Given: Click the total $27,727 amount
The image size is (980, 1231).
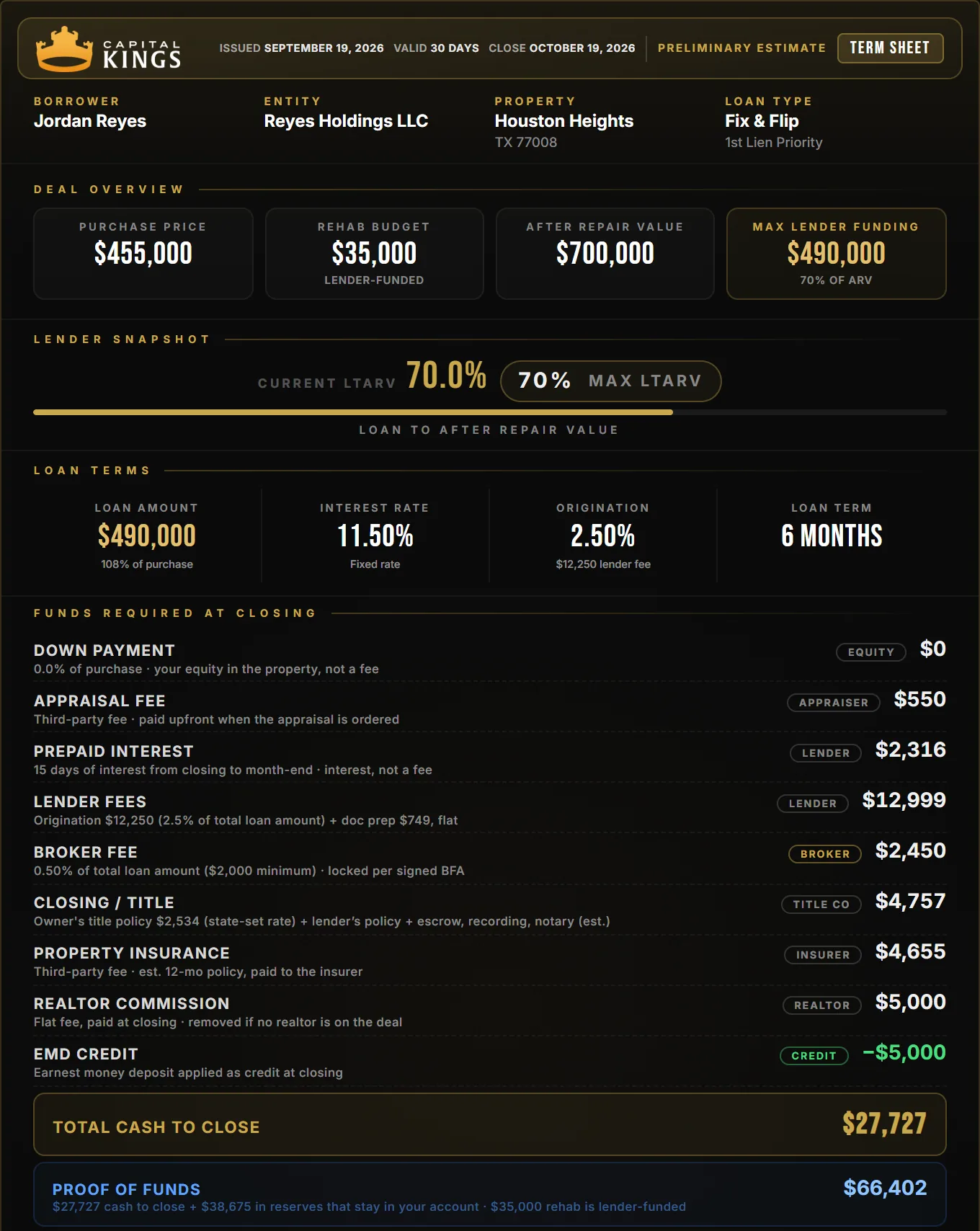Looking at the screenshot, I should [884, 1124].
